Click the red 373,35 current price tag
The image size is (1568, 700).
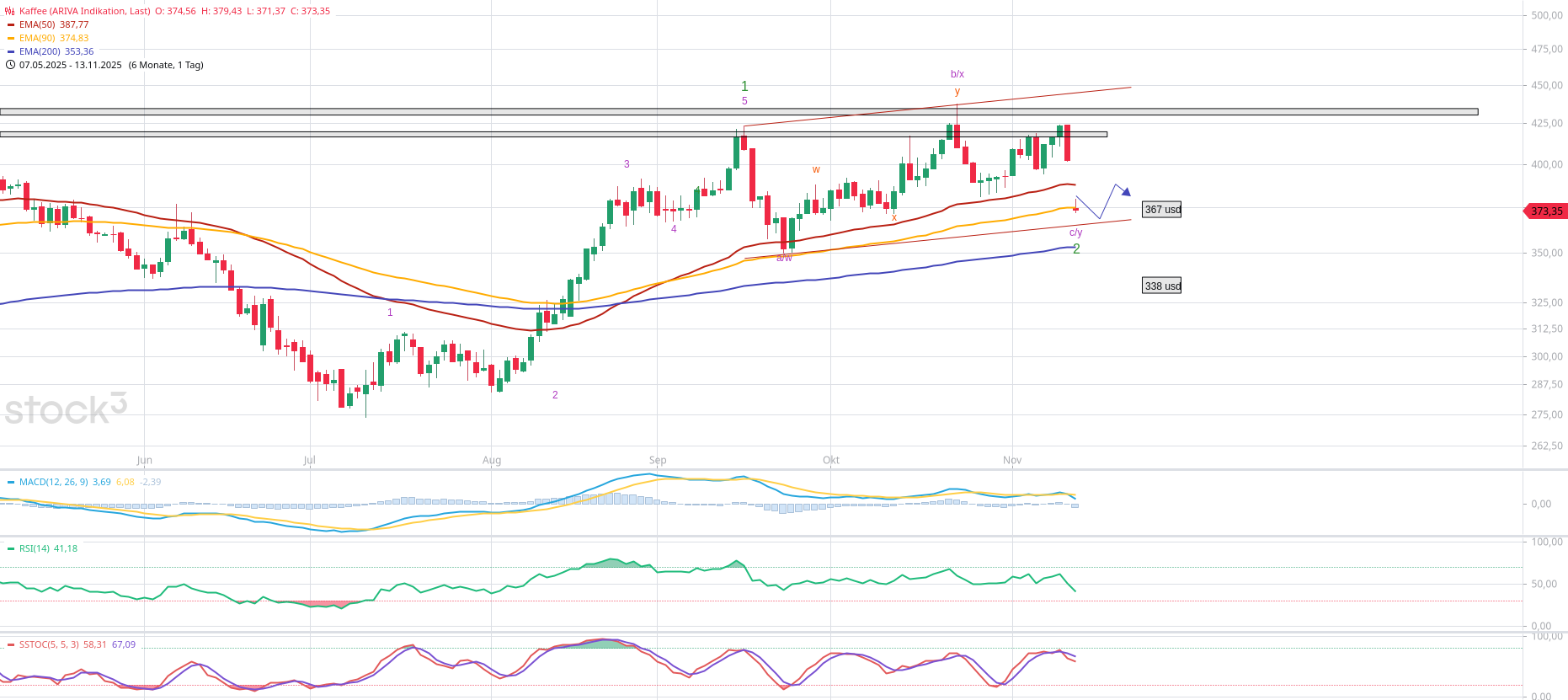(1546, 211)
